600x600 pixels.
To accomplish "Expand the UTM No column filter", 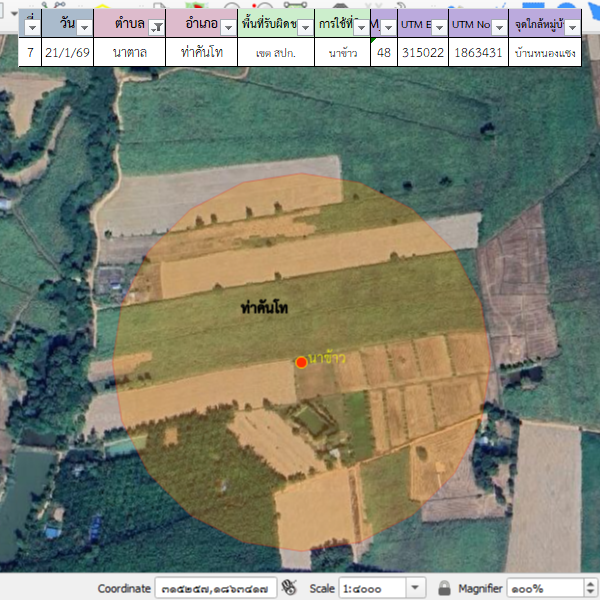I will 498,27.
